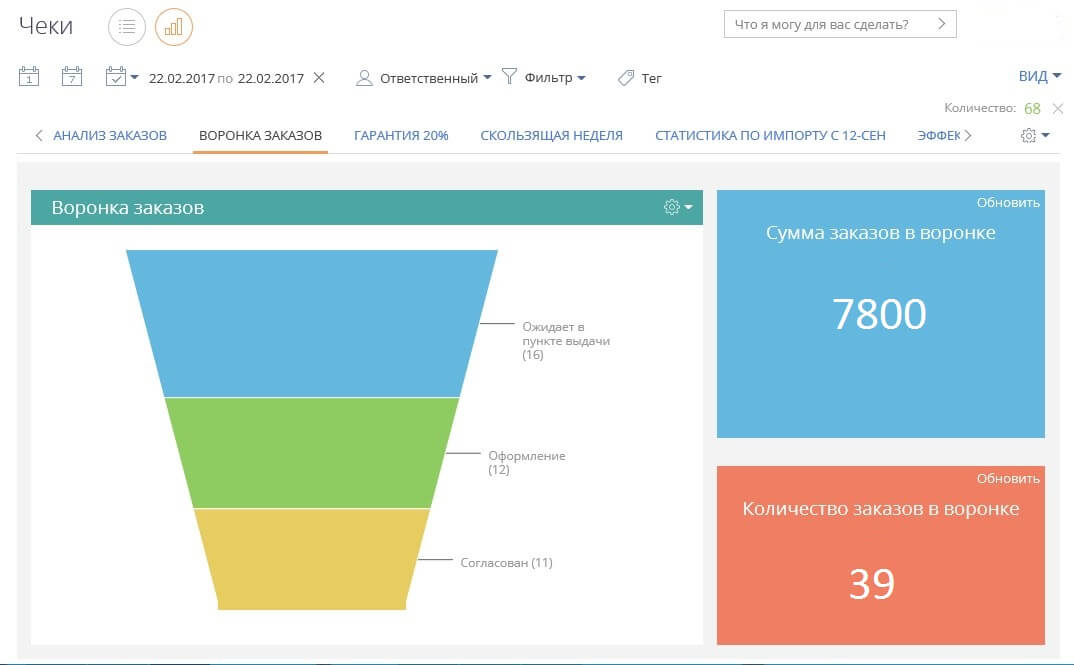Open analytics chart view icon

[174, 27]
